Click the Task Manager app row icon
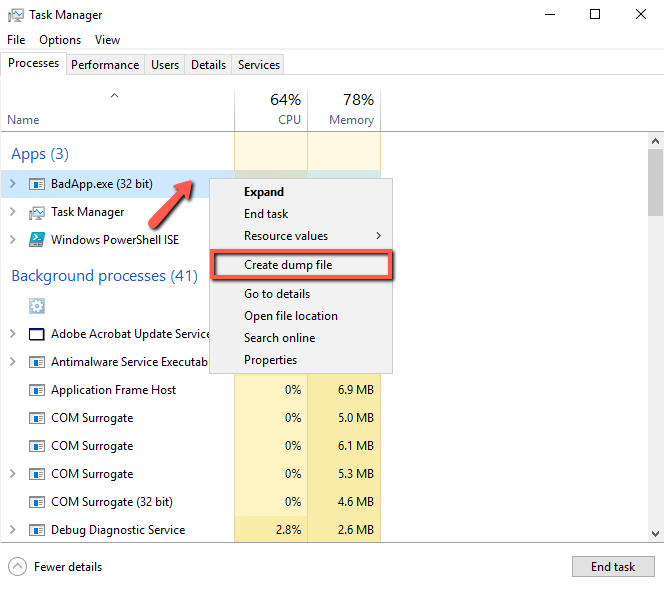The height and width of the screenshot is (591, 664). pyautogui.click(x=37, y=213)
